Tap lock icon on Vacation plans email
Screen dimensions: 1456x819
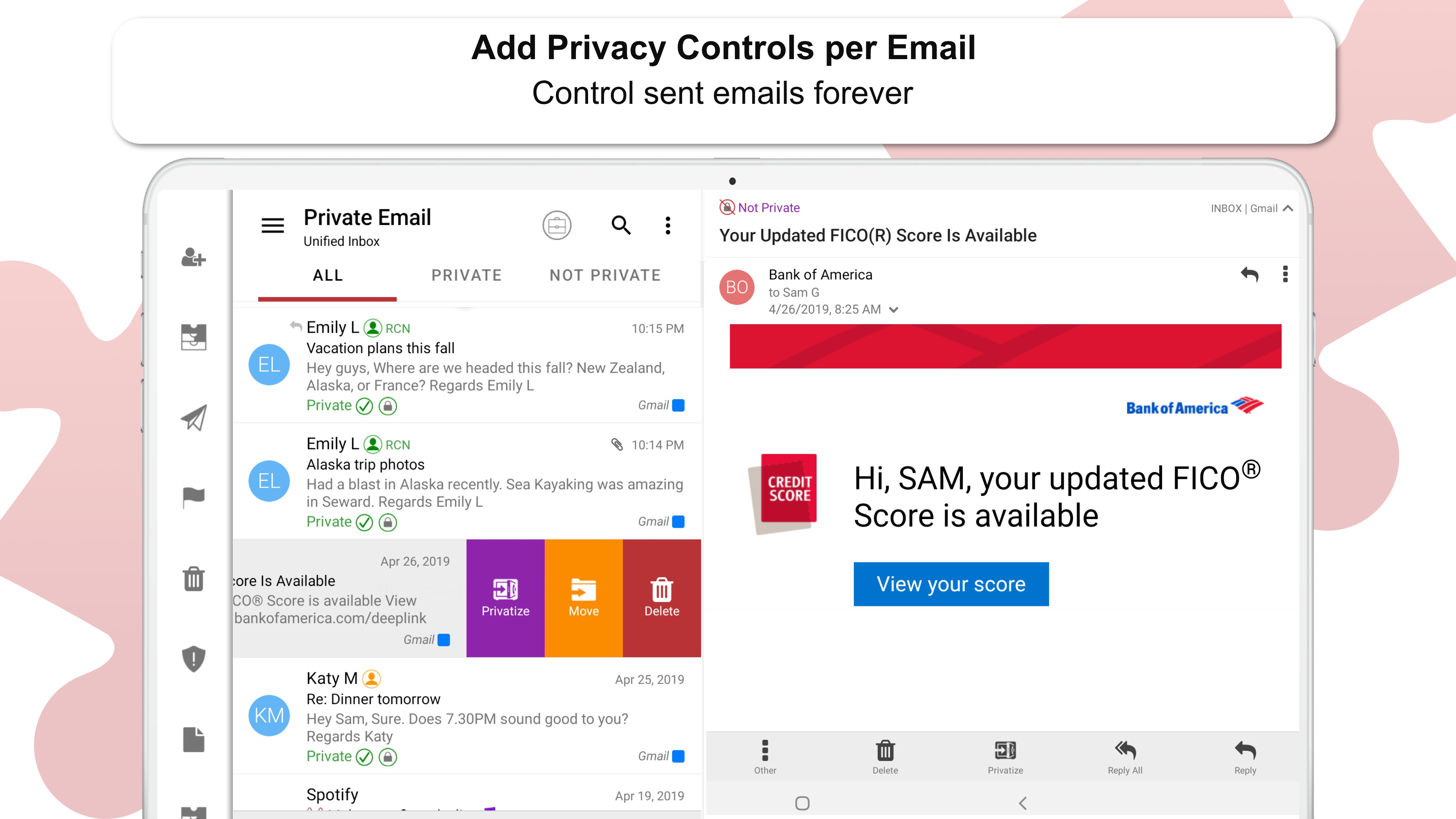[388, 406]
